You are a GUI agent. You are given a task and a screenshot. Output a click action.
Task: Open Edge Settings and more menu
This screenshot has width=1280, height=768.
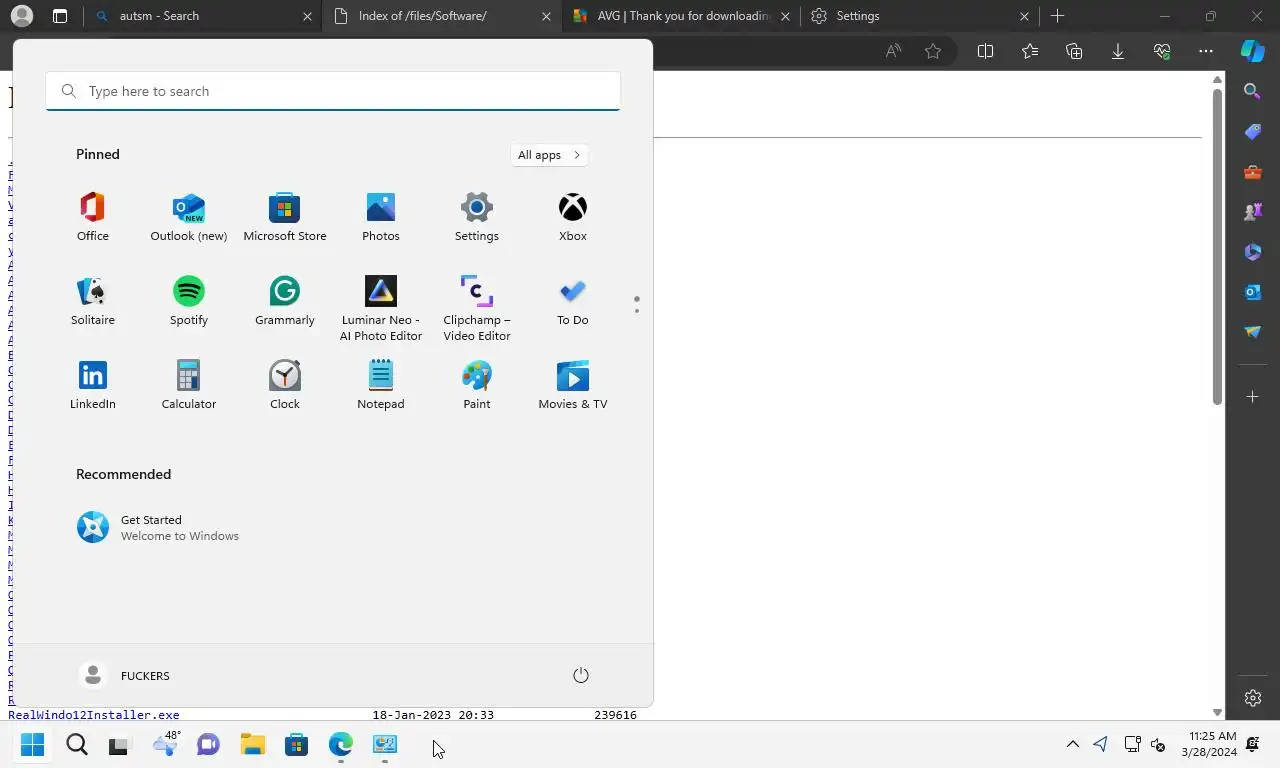[1206, 51]
